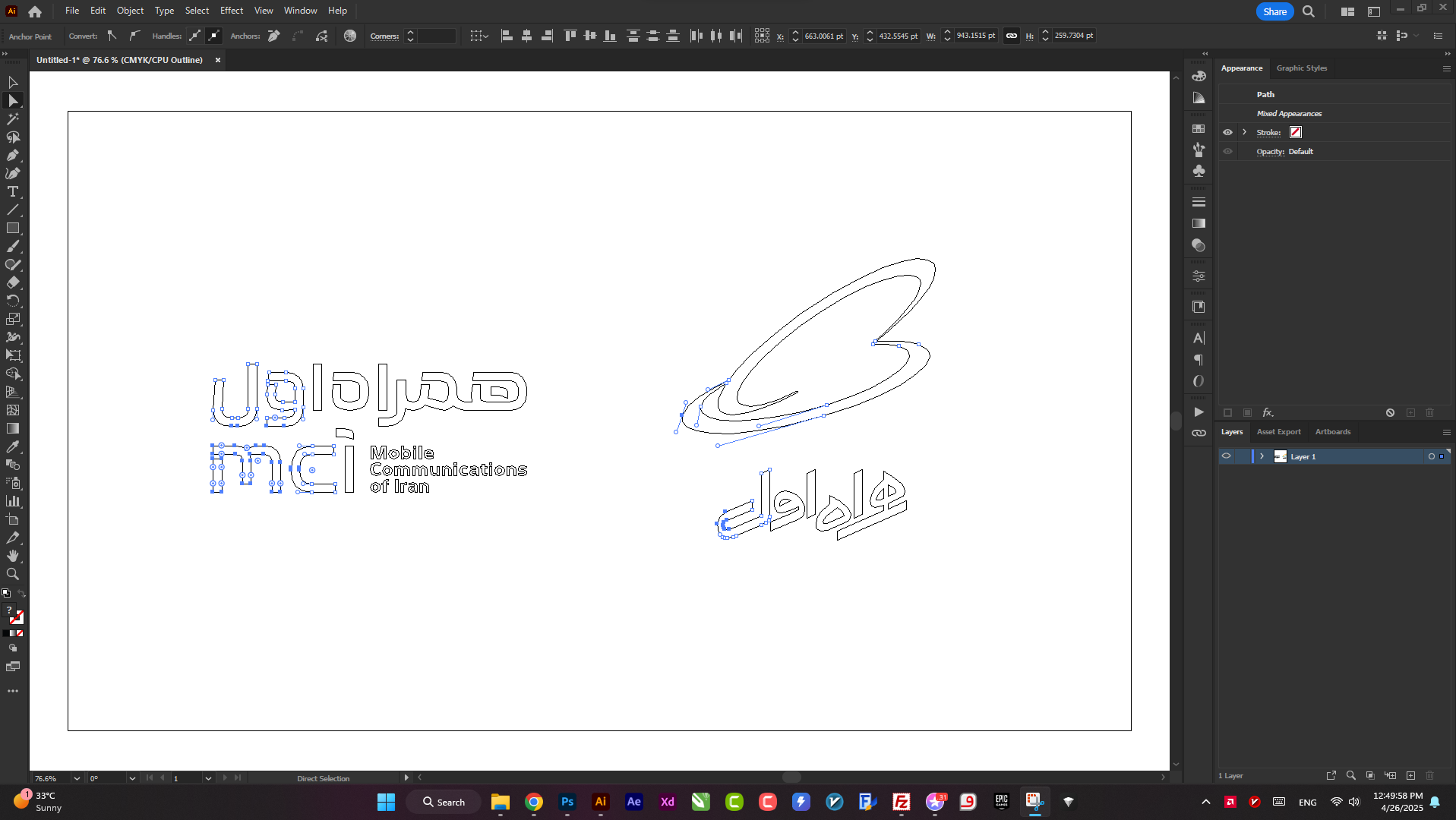Screen dimensions: 1456x820
Task: Select the Pen tool
Action: (13, 156)
